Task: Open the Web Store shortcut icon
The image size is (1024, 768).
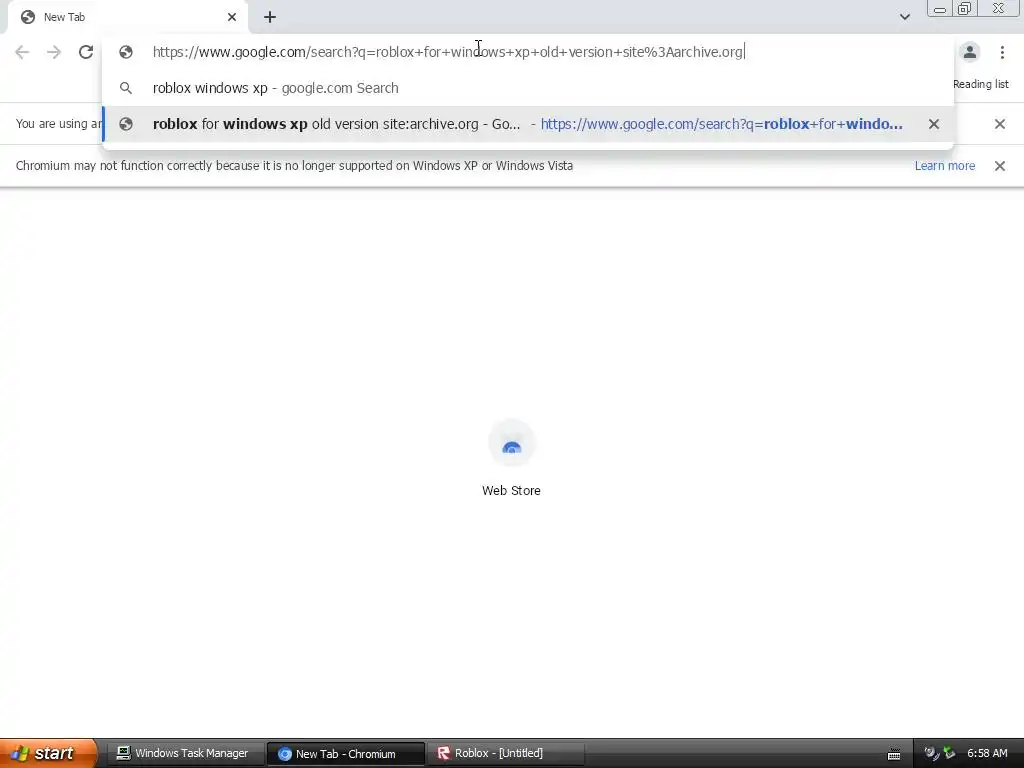Action: (511, 445)
